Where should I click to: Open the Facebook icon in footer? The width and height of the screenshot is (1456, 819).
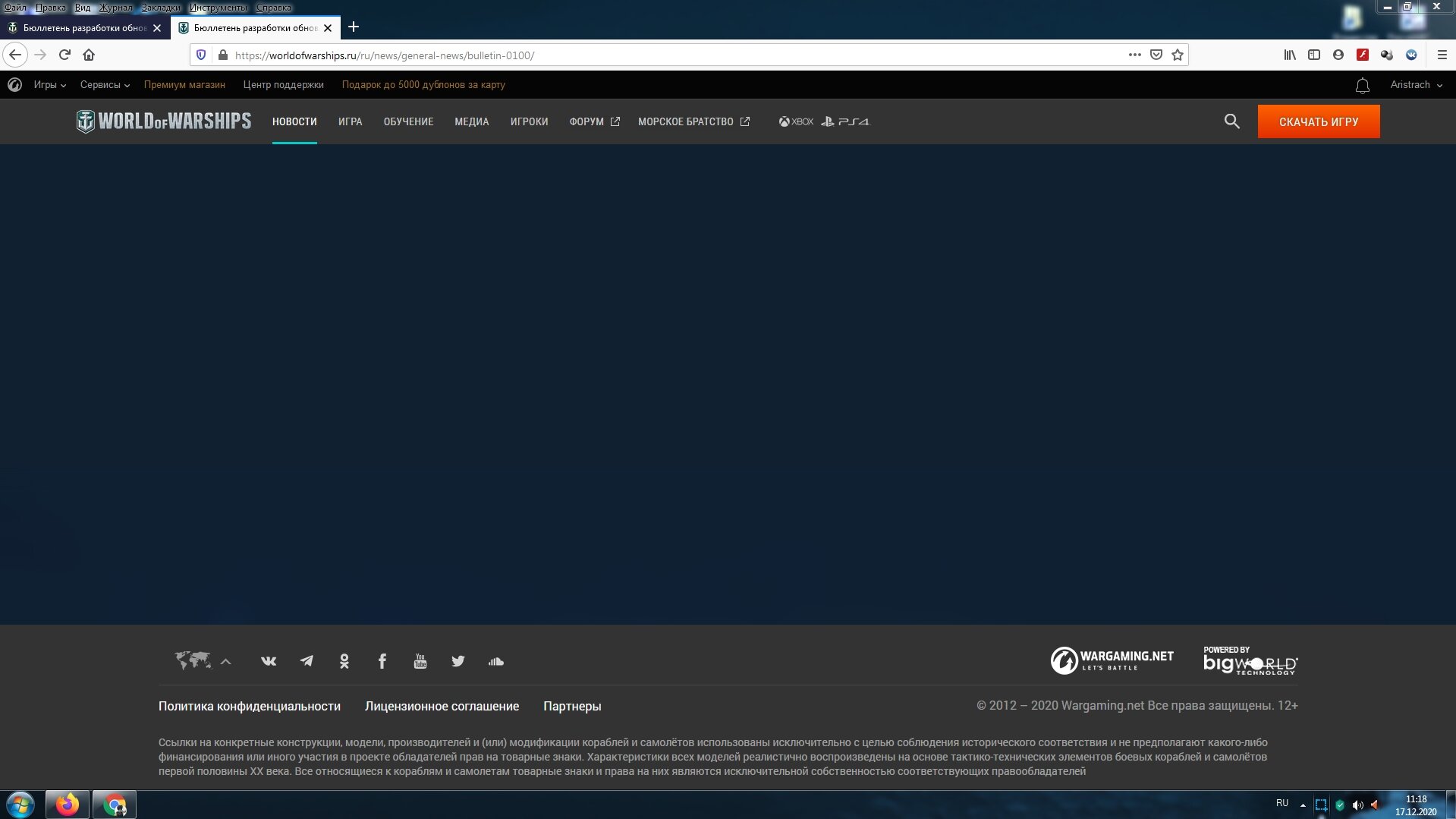click(x=382, y=661)
